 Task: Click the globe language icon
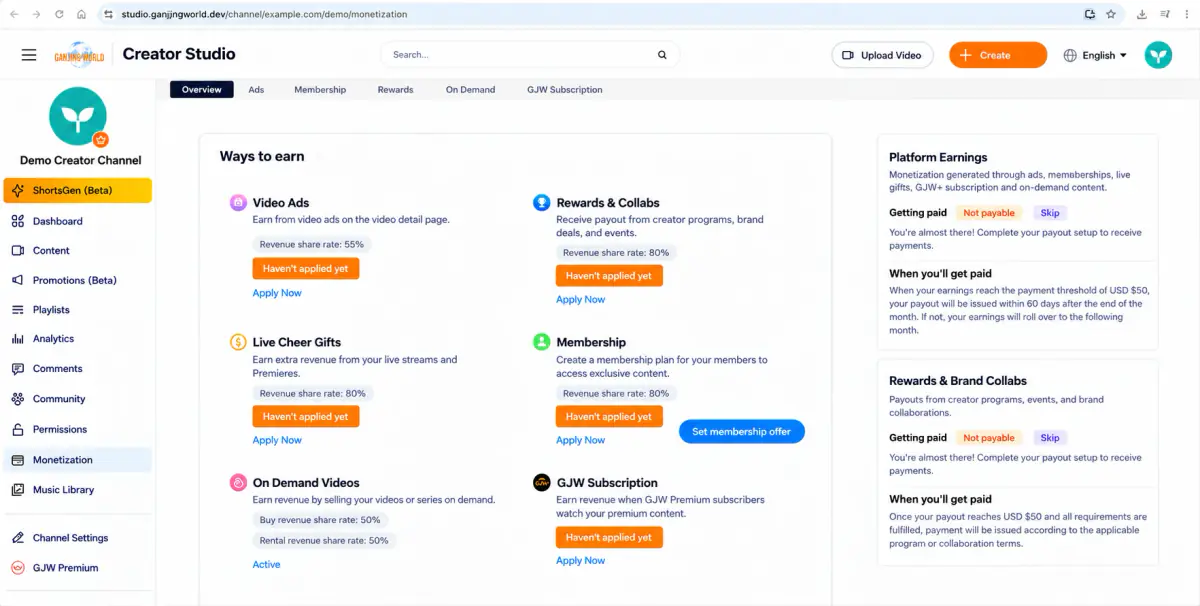[x=1070, y=55]
